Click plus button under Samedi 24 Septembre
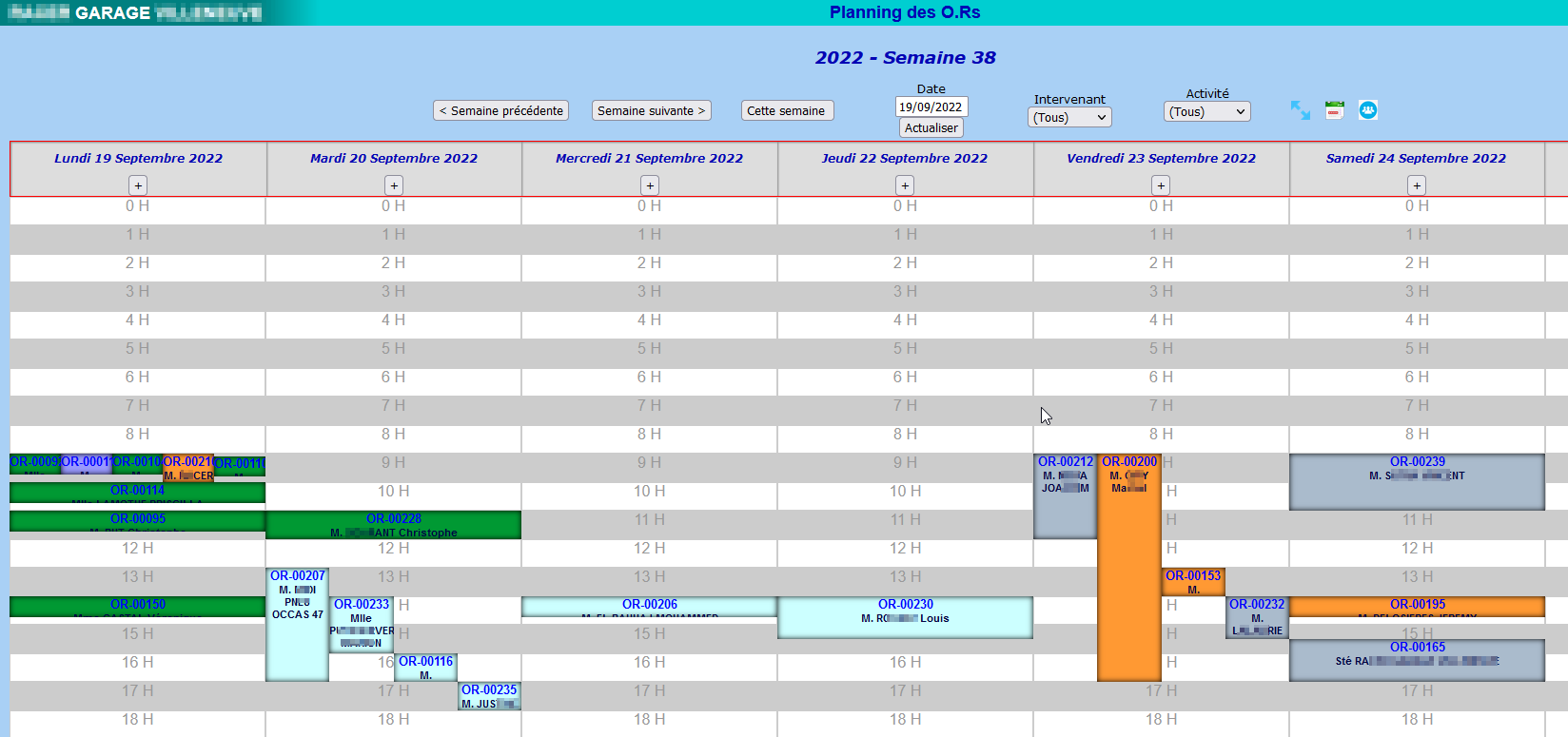1568x737 pixels. [x=1417, y=185]
